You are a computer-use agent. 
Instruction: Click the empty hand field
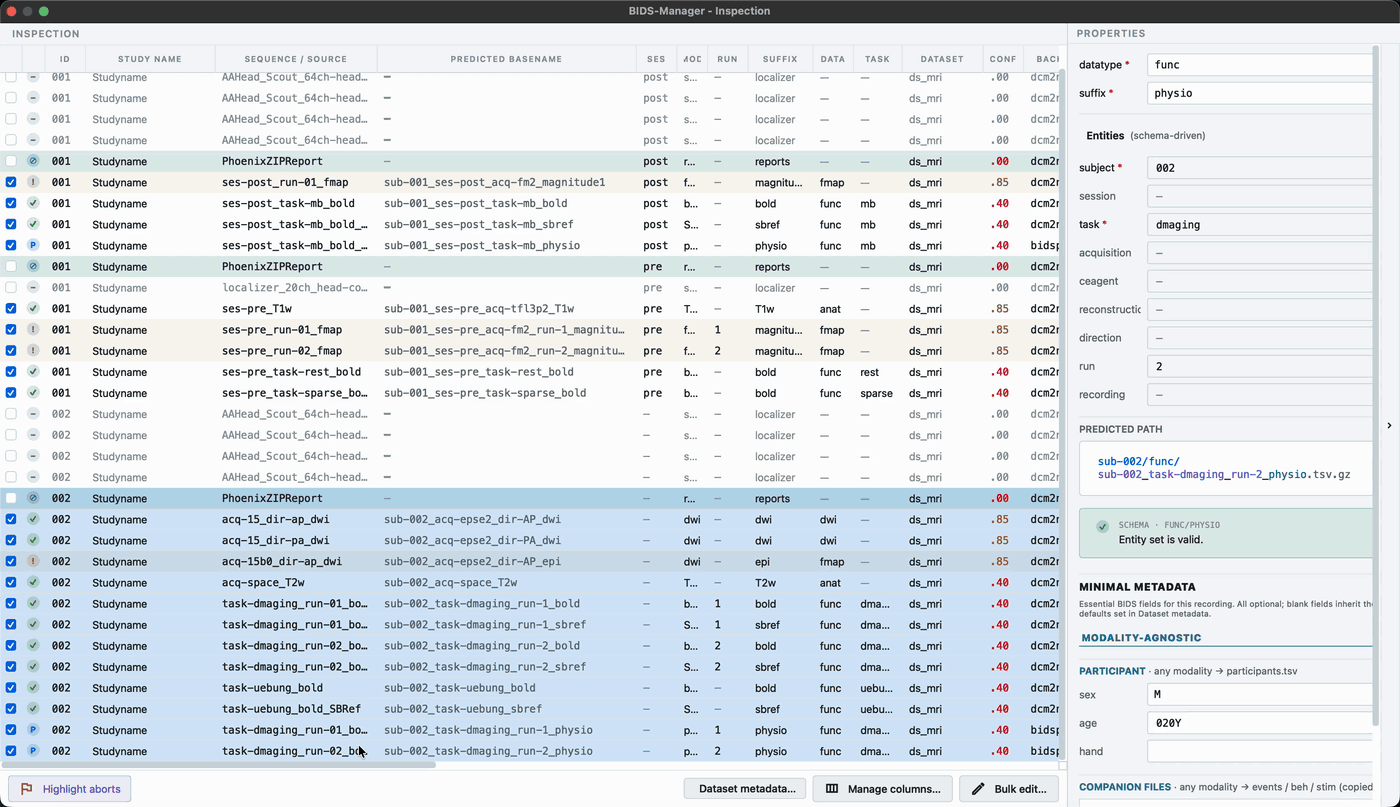pos(1261,751)
